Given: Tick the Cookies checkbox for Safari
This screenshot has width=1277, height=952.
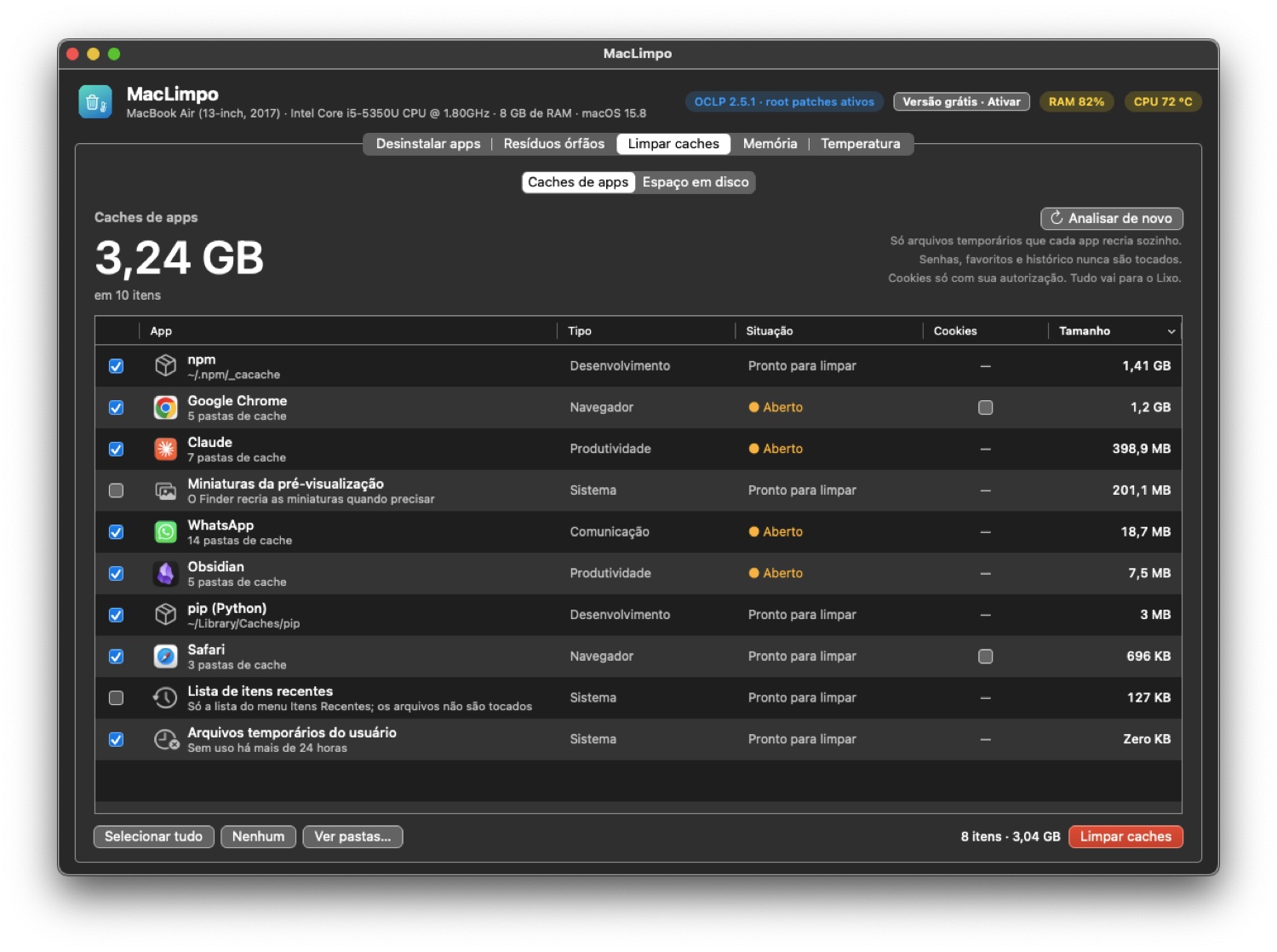Looking at the screenshot, I should [985, 657].
